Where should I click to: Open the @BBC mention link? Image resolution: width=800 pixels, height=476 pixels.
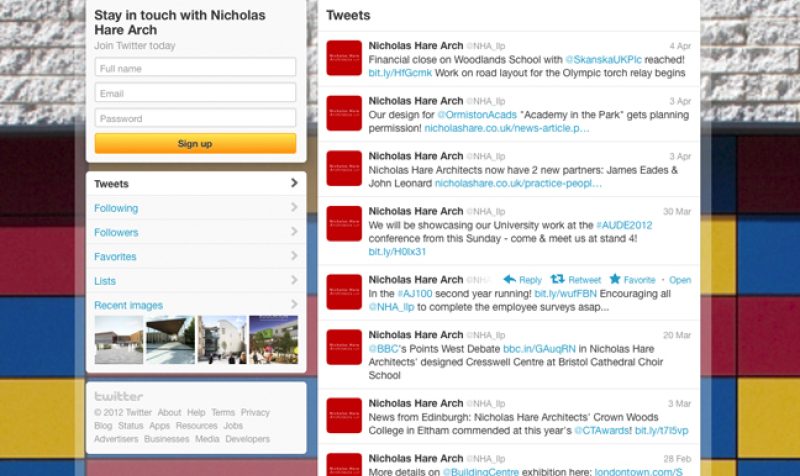pyautogui.click(x=383, y=348)
